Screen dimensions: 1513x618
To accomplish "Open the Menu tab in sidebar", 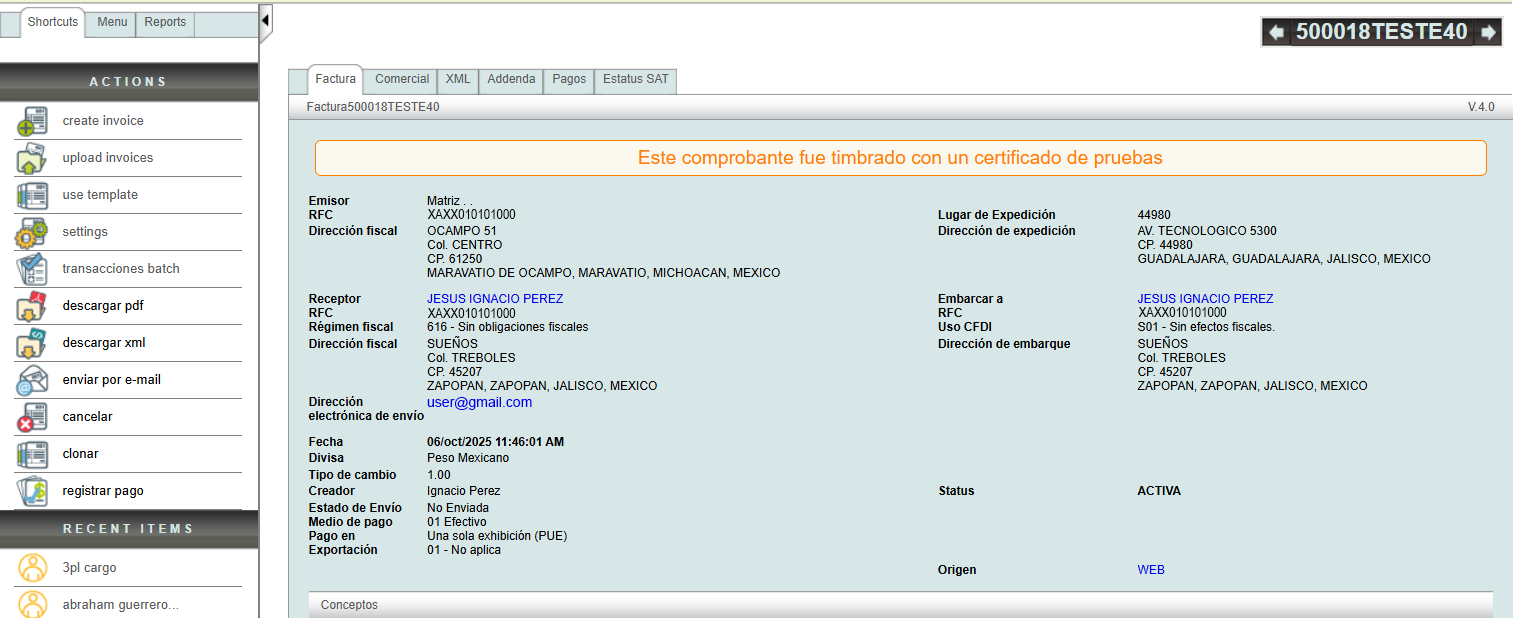I will pyautogui.click(x=112, y=22).
